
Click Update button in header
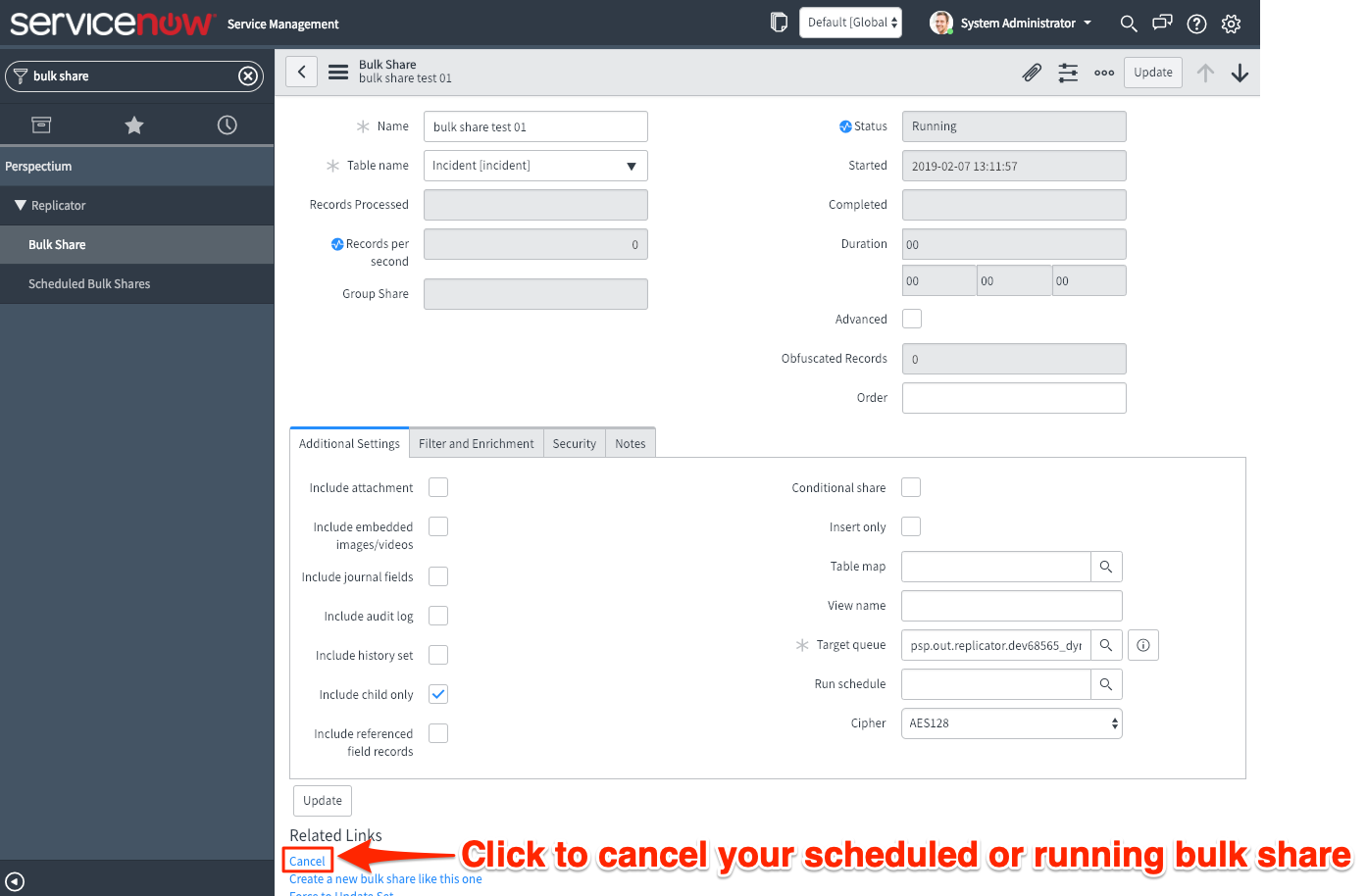click(1153, 73)
